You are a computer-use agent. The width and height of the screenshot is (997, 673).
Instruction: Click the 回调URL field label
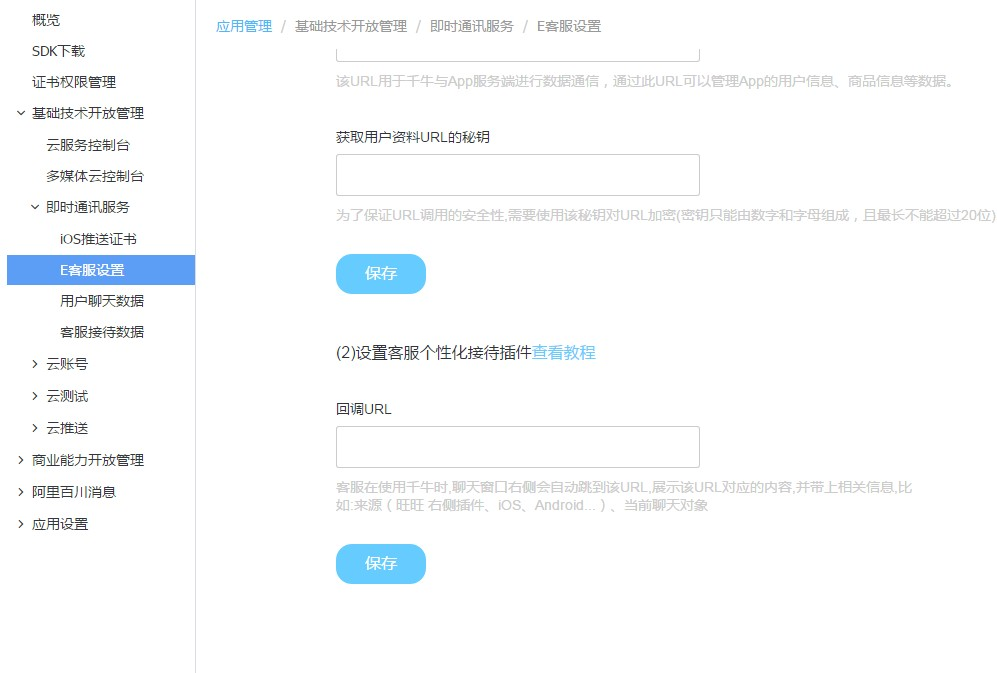coord(364,409)
